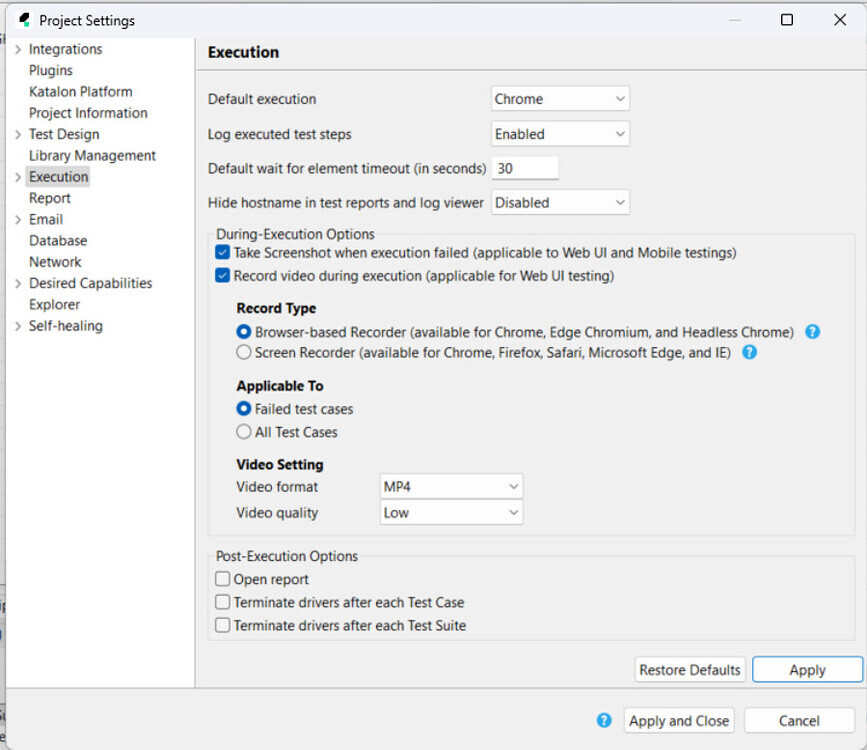Open Video format dropdown
This screenshot has height=750, width=867.
pos(452,487)
